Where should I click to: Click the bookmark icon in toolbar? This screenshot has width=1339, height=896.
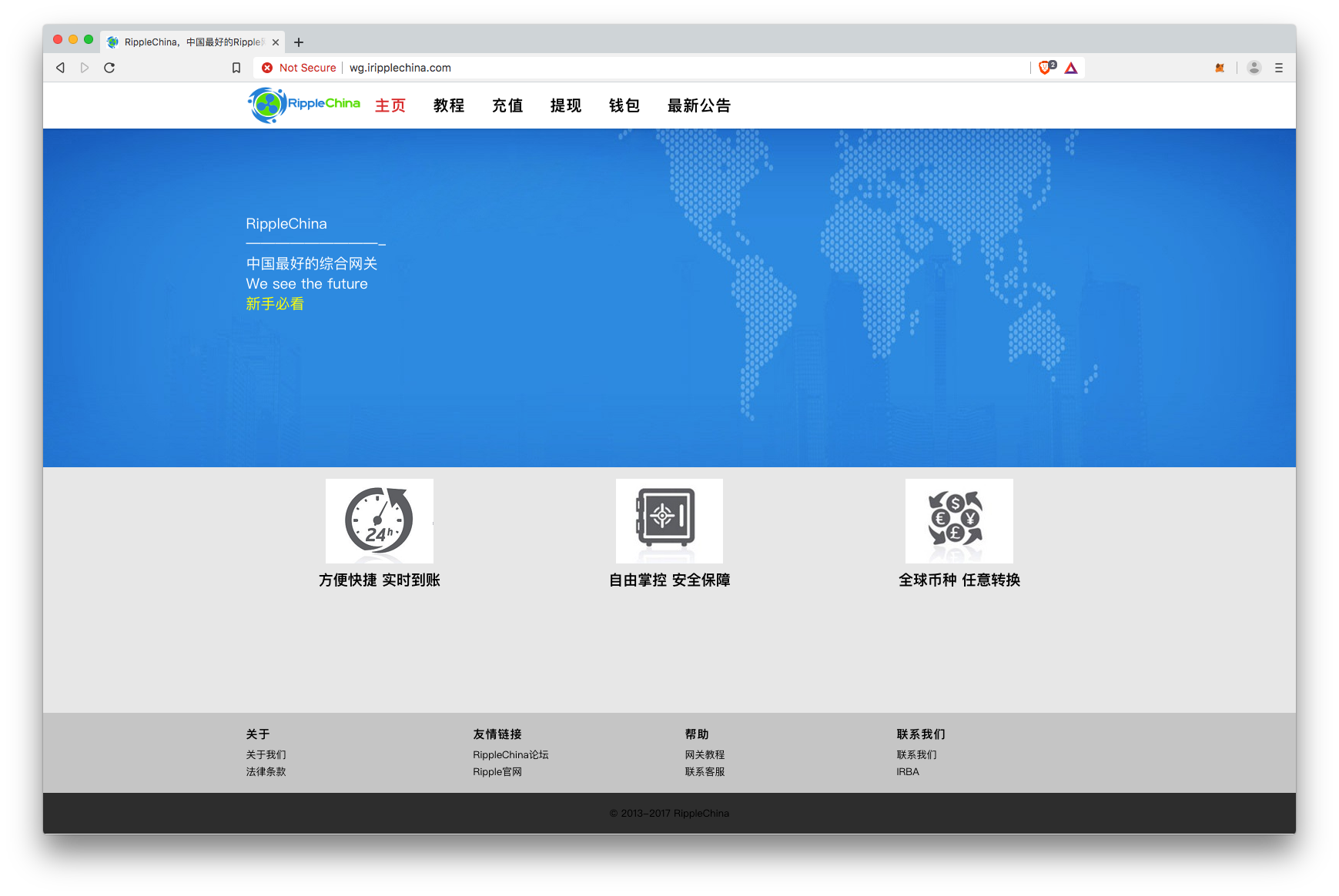point(236,68)
